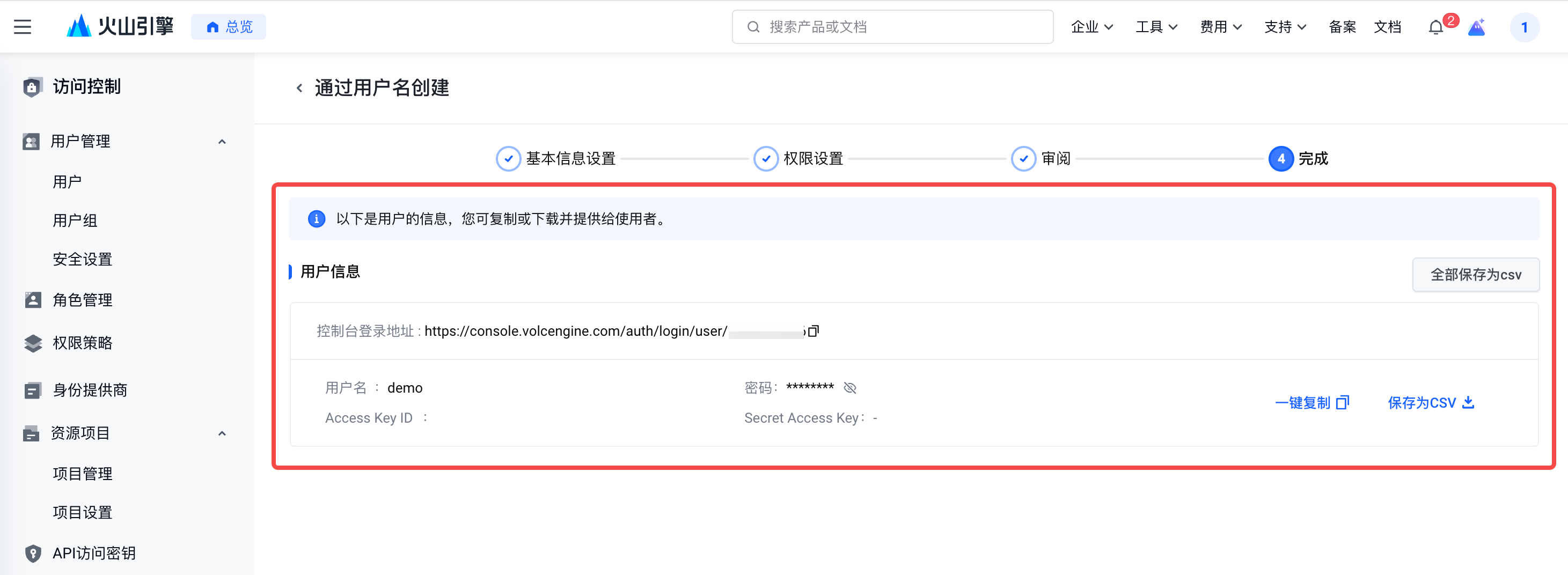Open the 费用 dropdown menu
1568x575 pixels.
pyautogui.click(x=1221, y=27)
